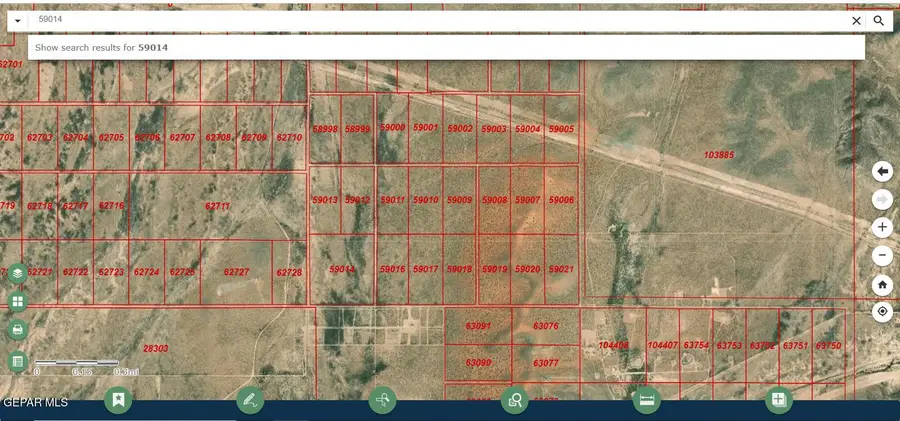
Task: Zoom out with the minus button
Action: pyautogui.click(x=882, y=255)
